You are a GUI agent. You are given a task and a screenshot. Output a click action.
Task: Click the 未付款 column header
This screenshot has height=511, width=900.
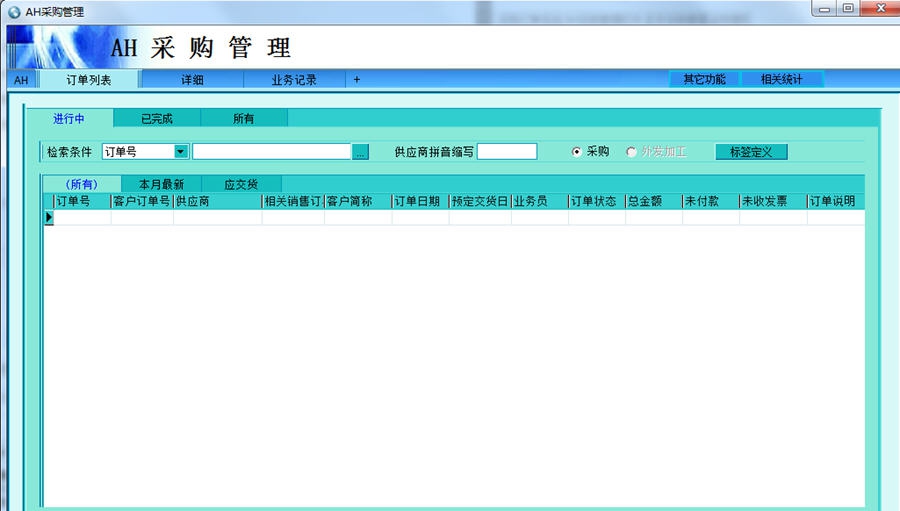click(710, 202)
